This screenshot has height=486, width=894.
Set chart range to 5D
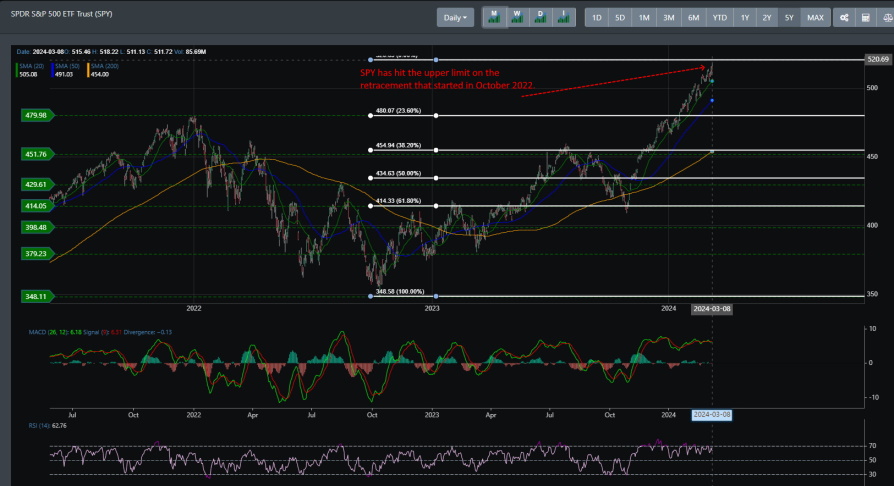click(x=620, y=18)
